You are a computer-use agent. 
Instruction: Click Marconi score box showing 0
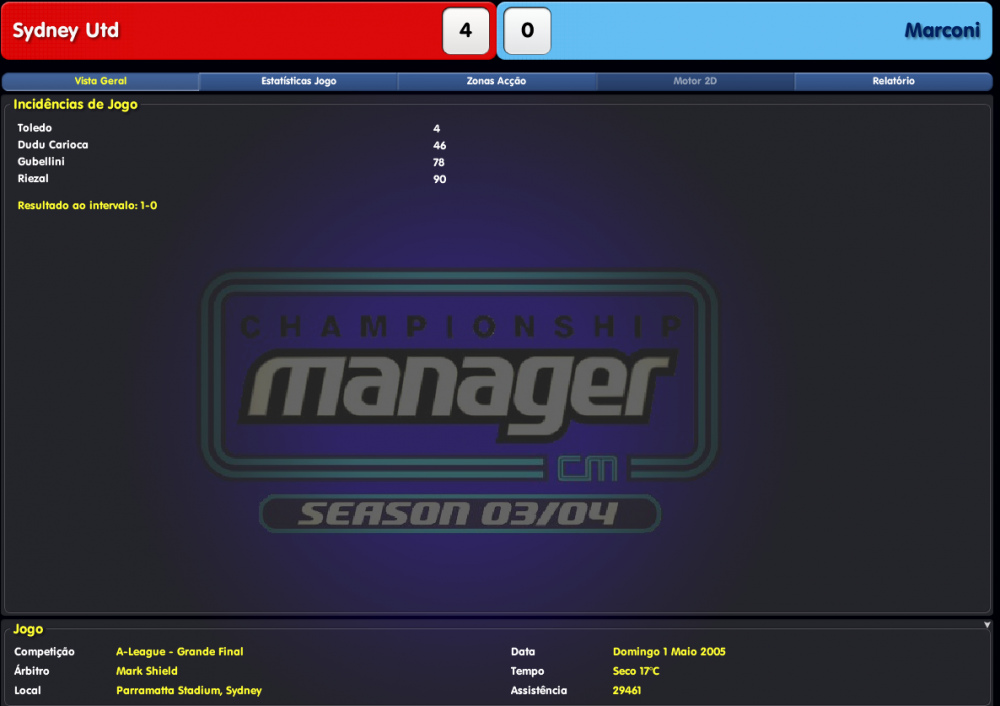(527, 31)
